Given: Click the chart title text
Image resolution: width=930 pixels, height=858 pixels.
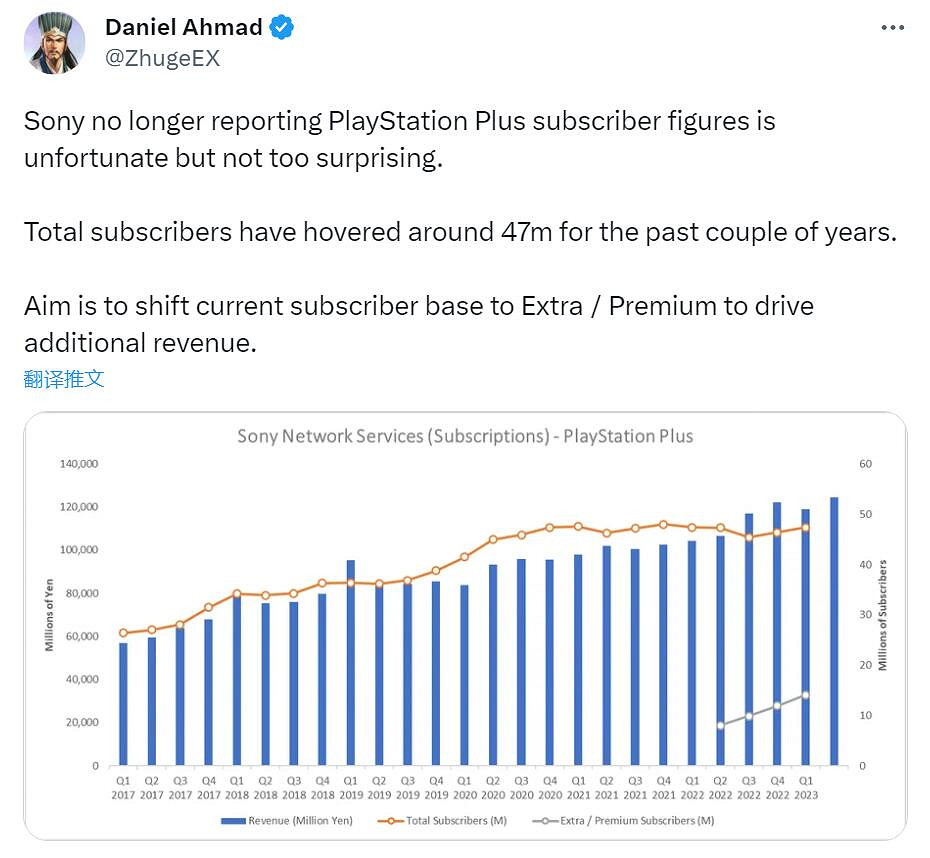Looking at the screenshot, I should [465, 436].
